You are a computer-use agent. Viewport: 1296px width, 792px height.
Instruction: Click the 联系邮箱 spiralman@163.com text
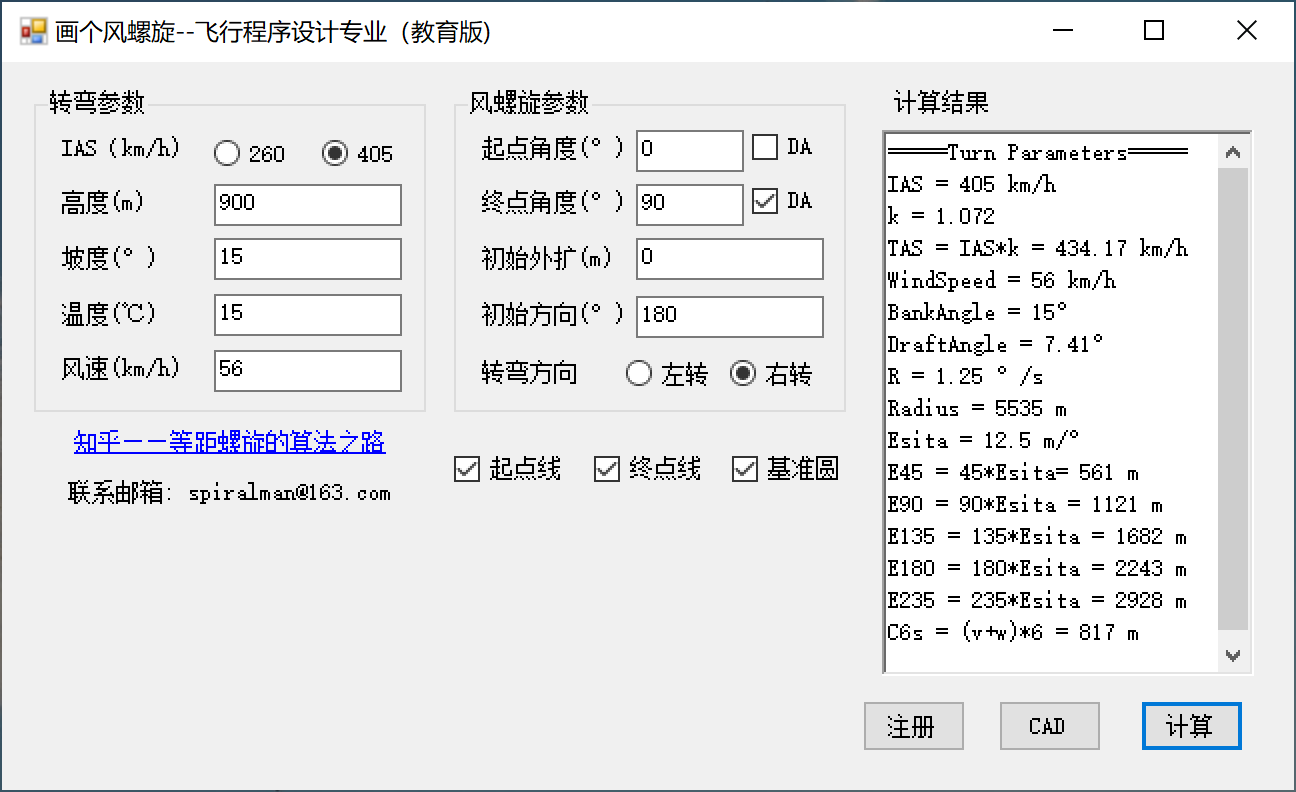pos(229,493)
